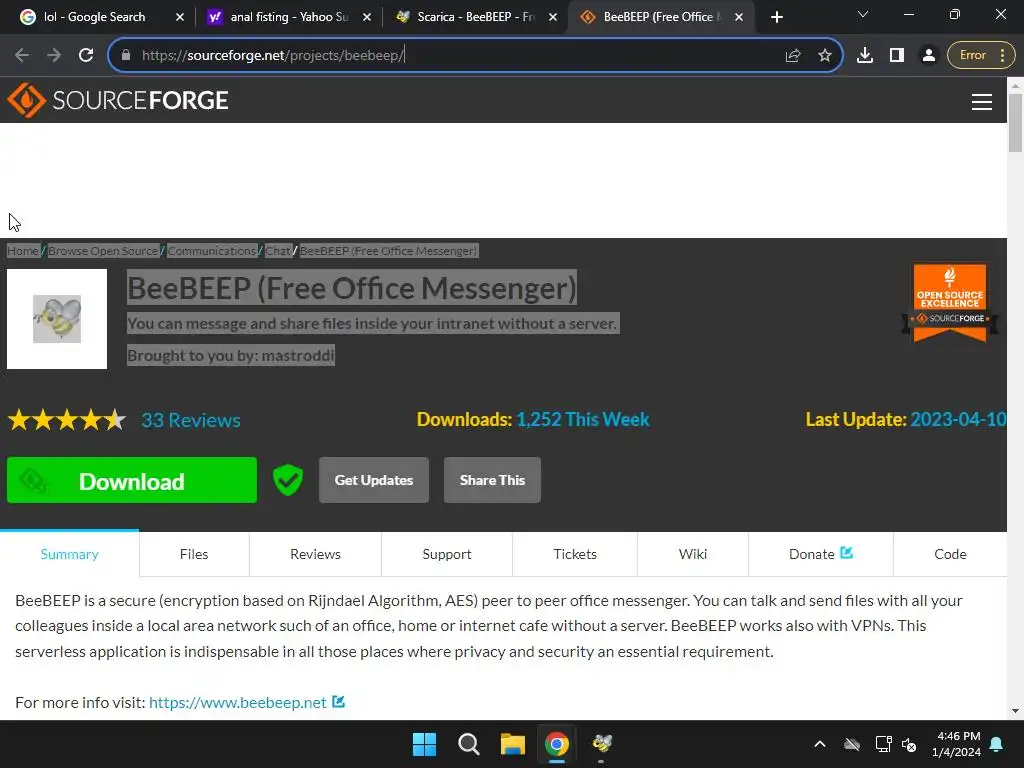Open the Chrome downloads icon
This screenshot has width=1024, height=768.
(865, 55)
